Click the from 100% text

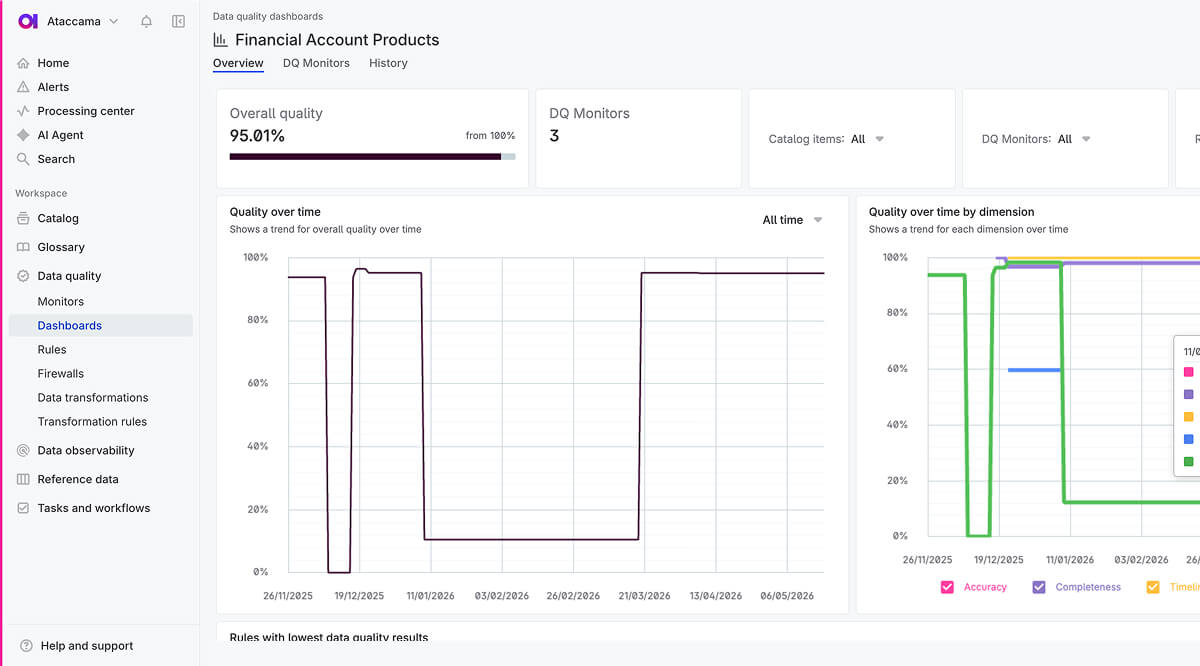pyautogui.click(x=490, y=136)
